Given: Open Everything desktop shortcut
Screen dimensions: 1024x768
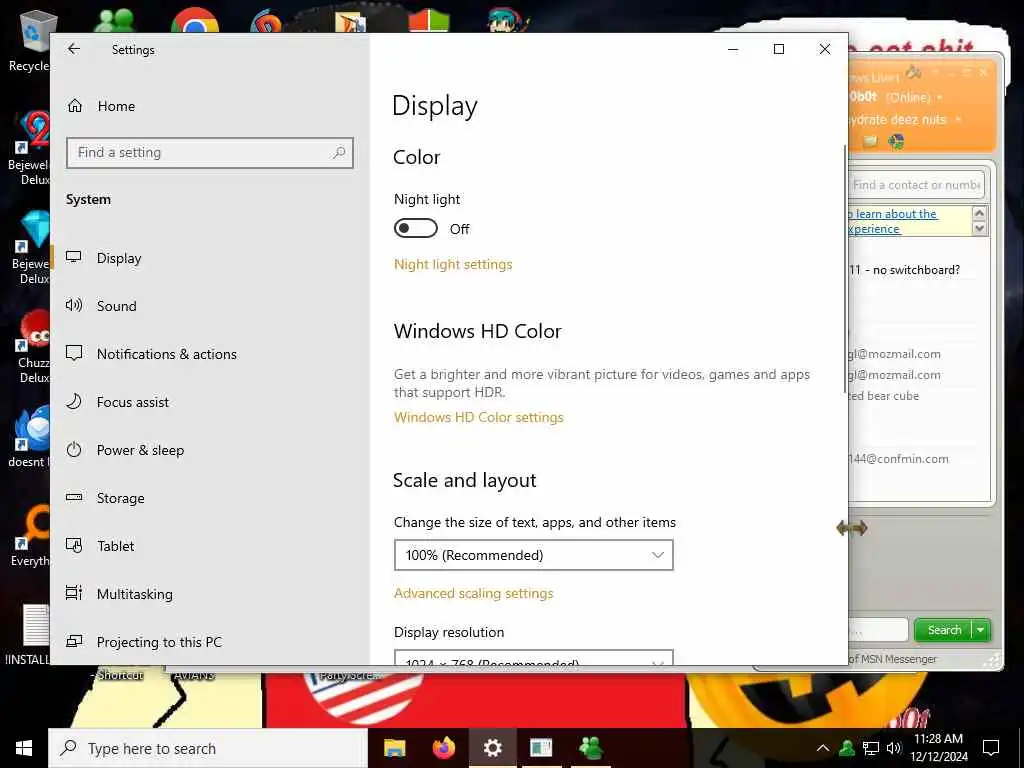Looking at the screenshot, I should (29, 537).
